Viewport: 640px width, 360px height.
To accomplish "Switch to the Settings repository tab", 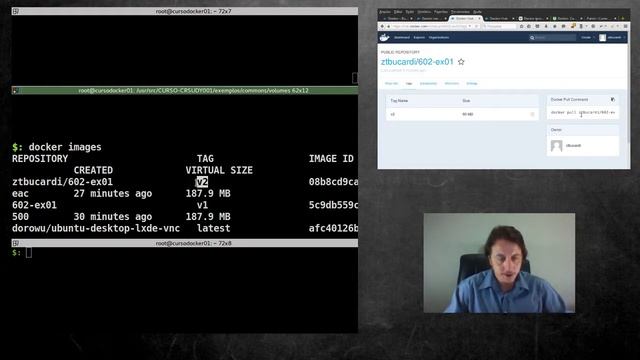I will 472,83.
